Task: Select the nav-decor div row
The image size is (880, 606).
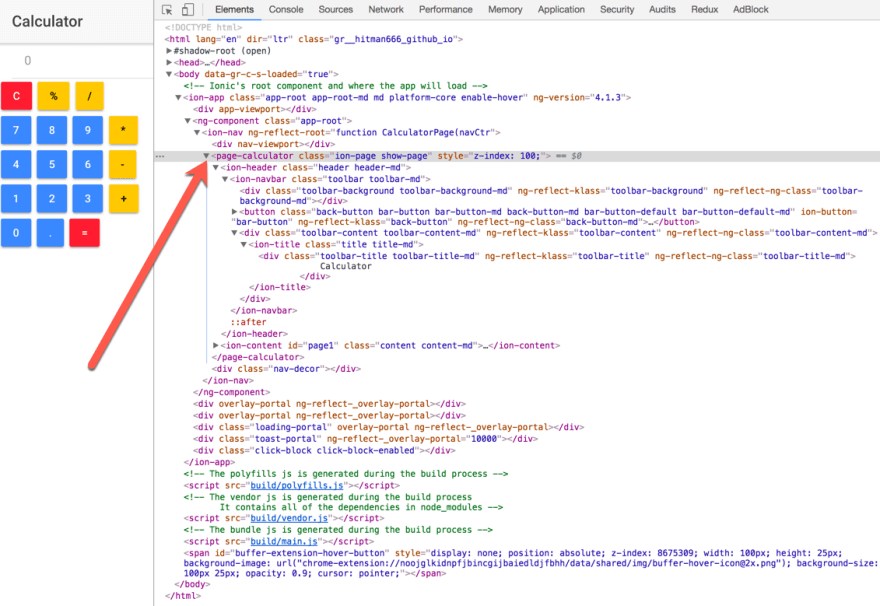Action: 286,369
